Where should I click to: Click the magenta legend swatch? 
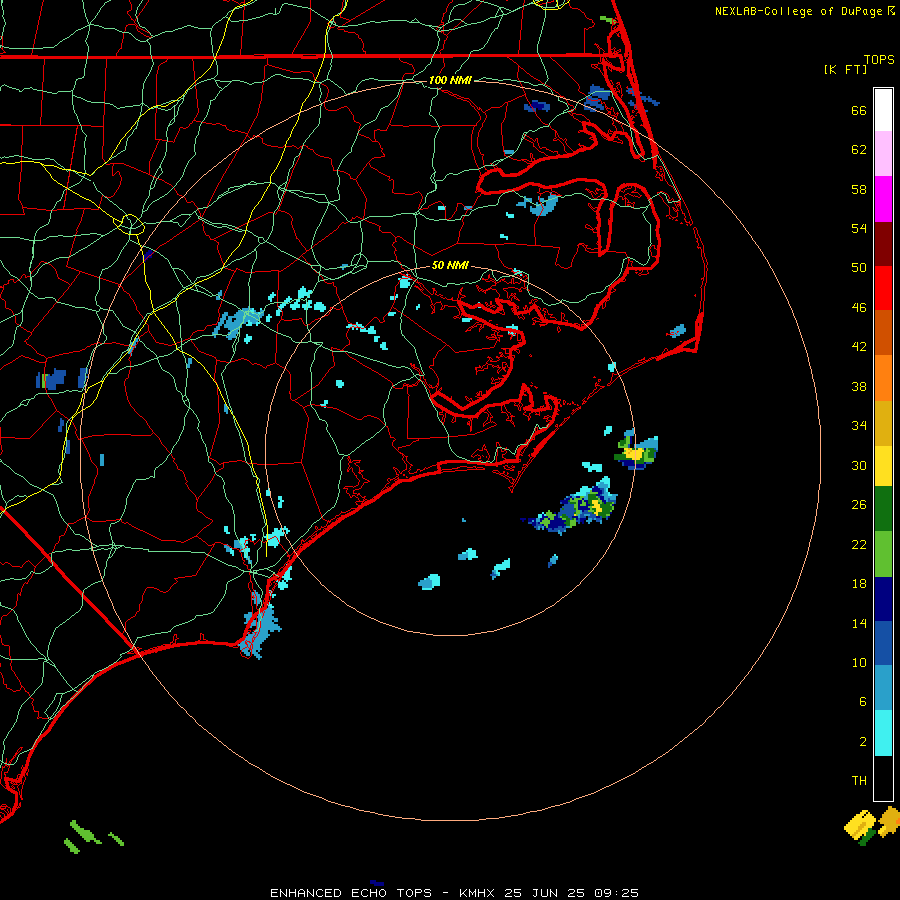coord(883,199)
